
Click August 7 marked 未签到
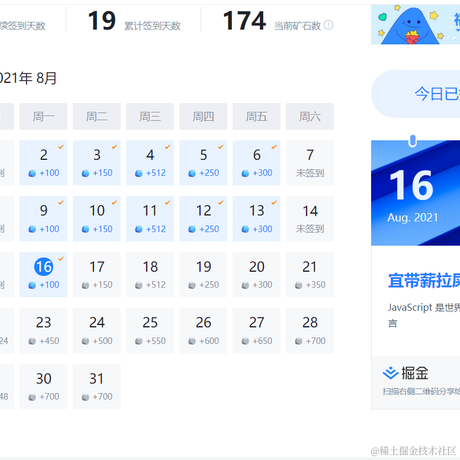310,163
